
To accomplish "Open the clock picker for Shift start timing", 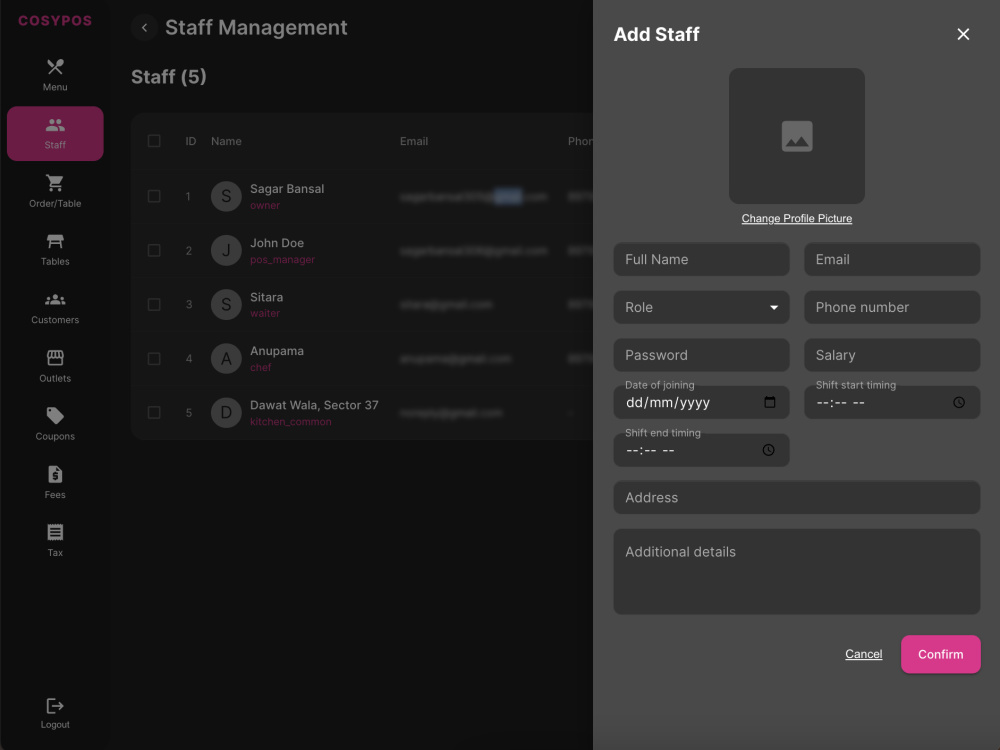I will [959, 402].
